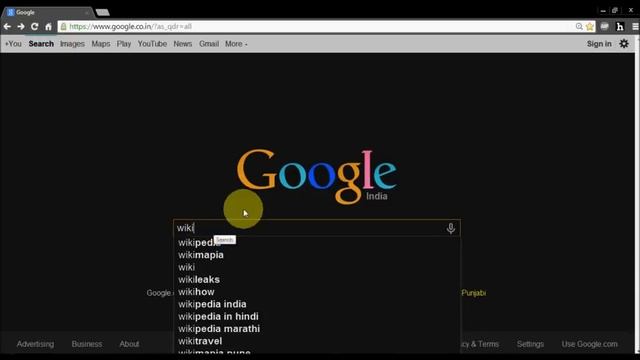Click the gray extension icon beside the star
Screen dimensions: 640x360
pyautogui.click(x=604, y=27)
